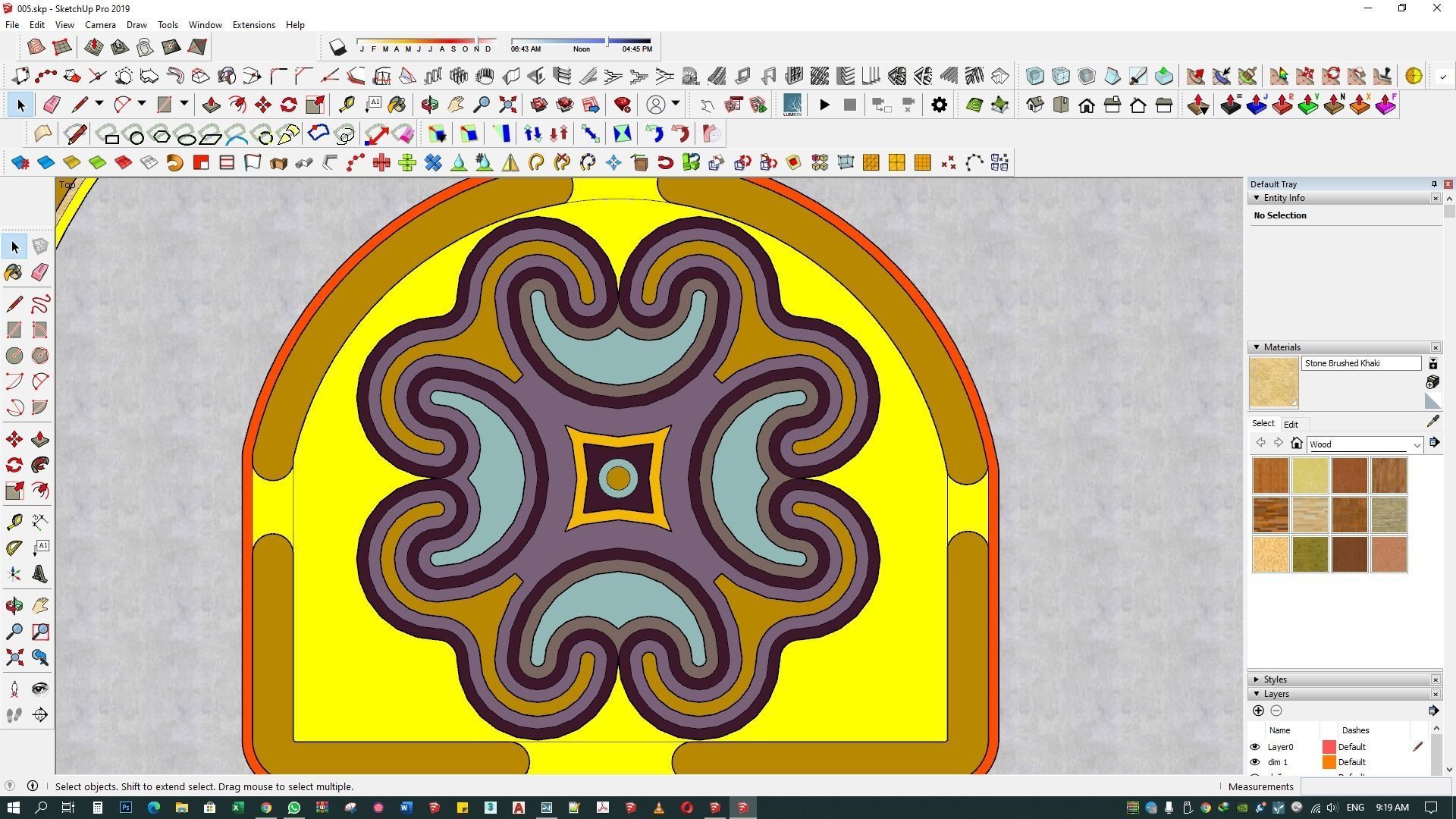The image size is (1456, 819).
Task: Open the Camera menu
Action: (100, 25)
